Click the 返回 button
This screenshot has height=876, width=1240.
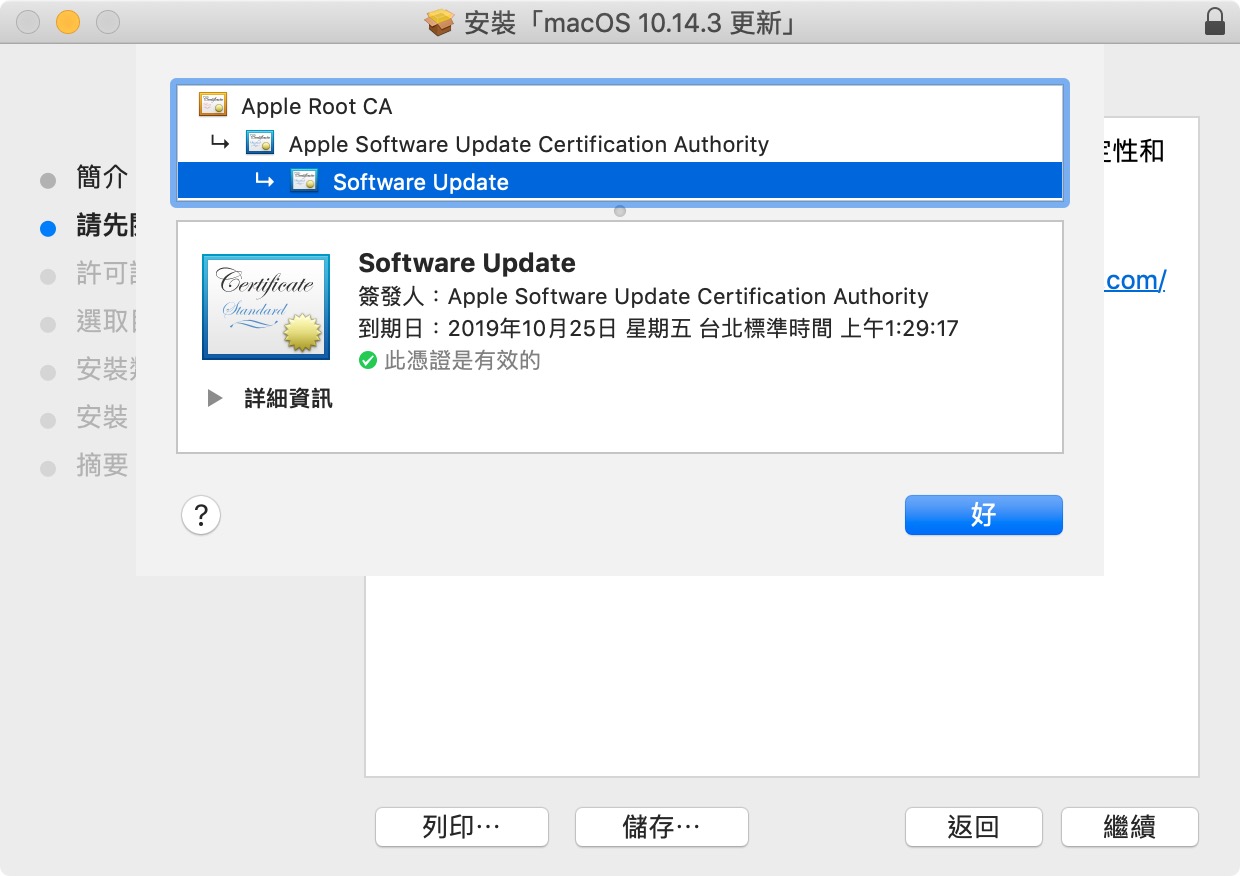click(x=974, y=827)
